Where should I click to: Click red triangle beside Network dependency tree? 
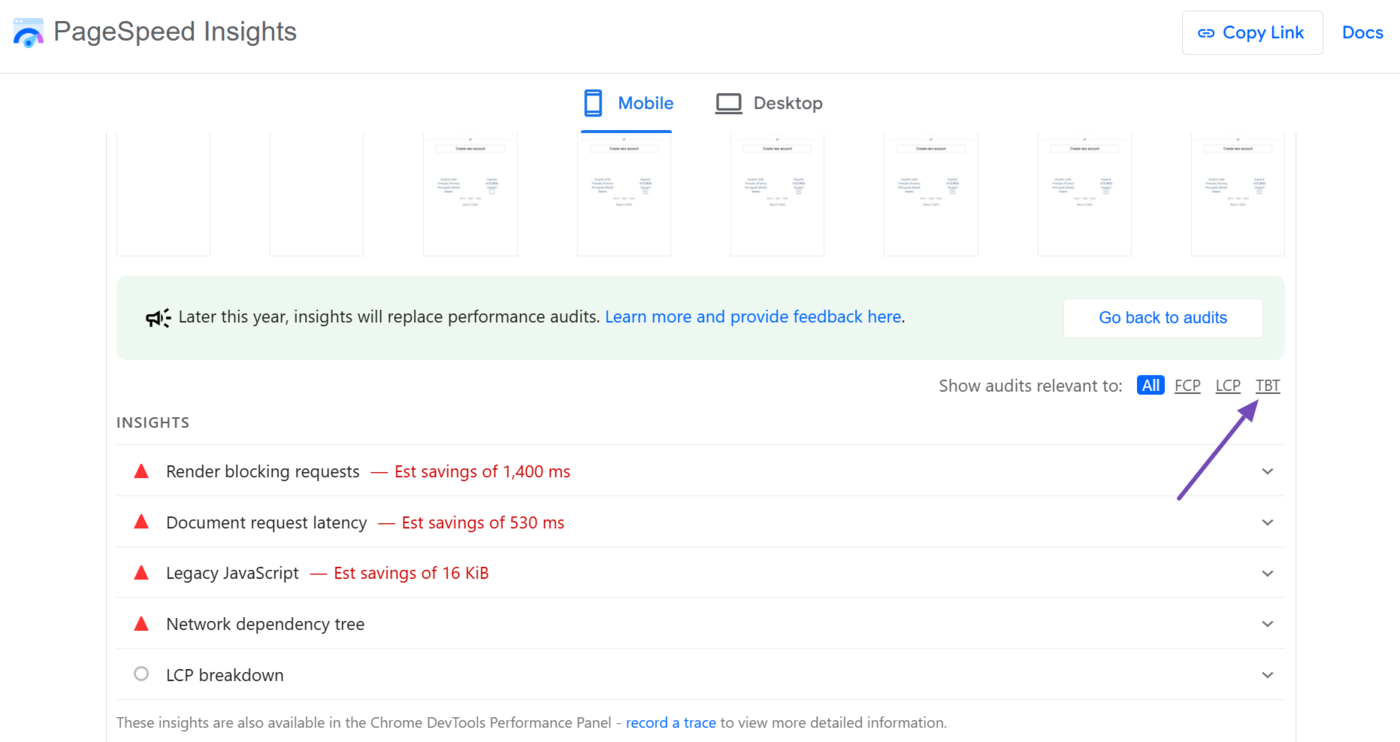click(x=141, y=623)
